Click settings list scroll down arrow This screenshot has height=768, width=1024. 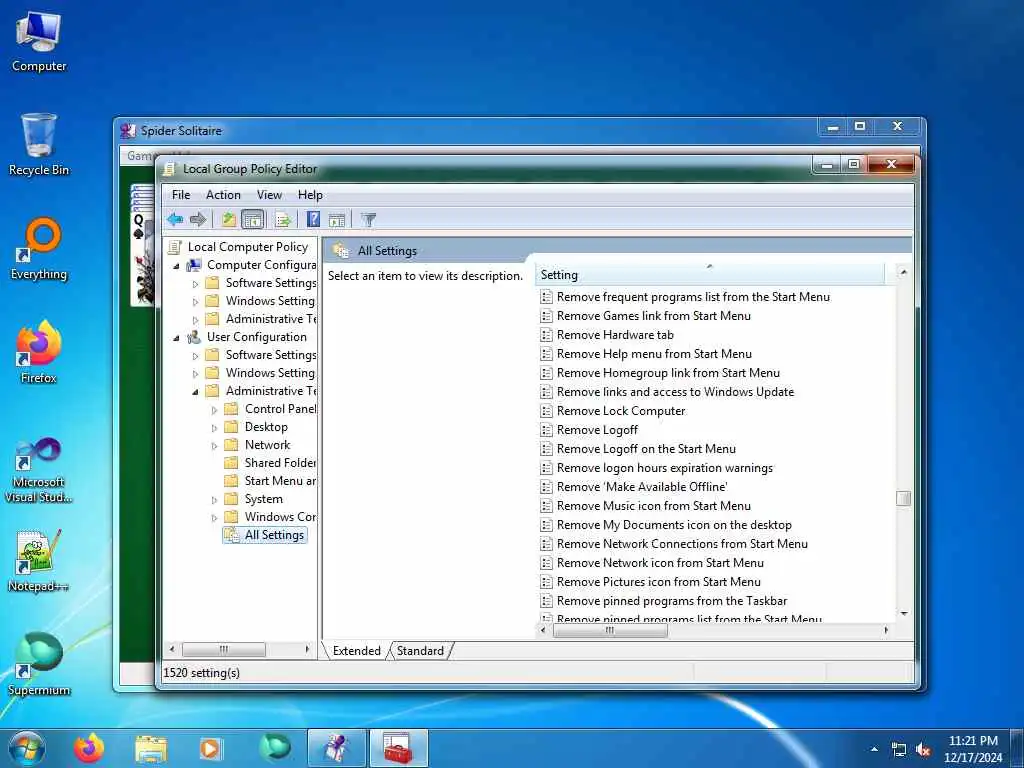pos(904,614)
